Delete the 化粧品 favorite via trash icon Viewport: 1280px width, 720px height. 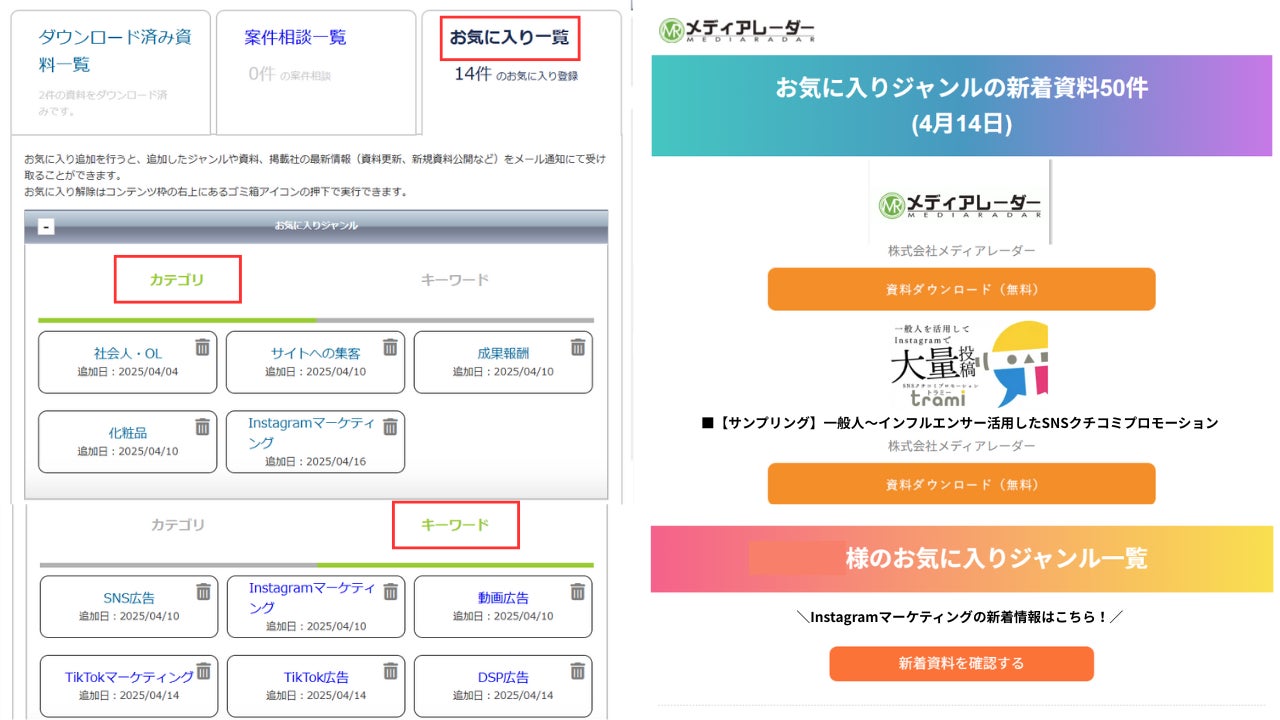pos(202,427)
